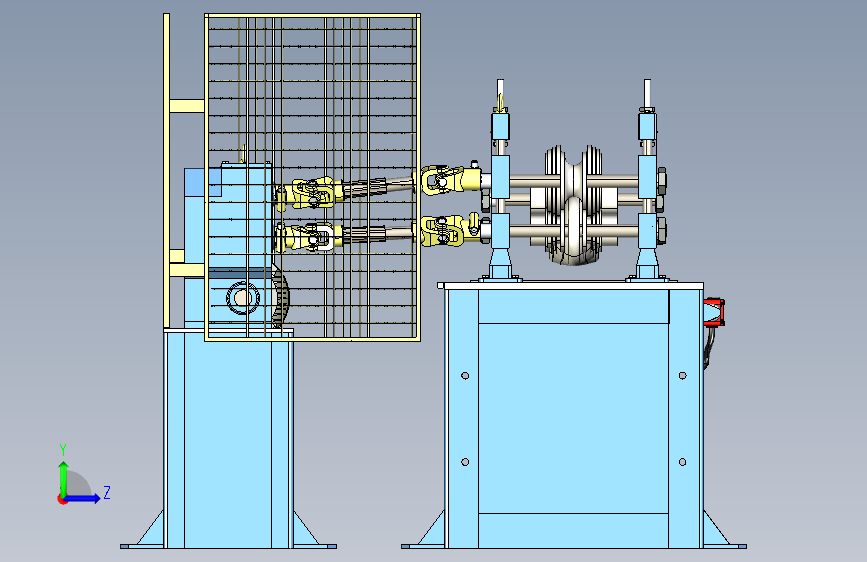Click the blue Z axis arrow of the triad
Viewport: 867px width, 562px height.
(x=83, y=498)
